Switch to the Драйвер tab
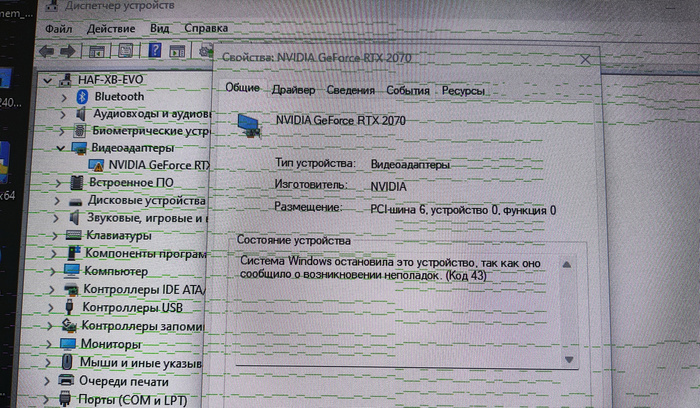 (x=293, y=90)
